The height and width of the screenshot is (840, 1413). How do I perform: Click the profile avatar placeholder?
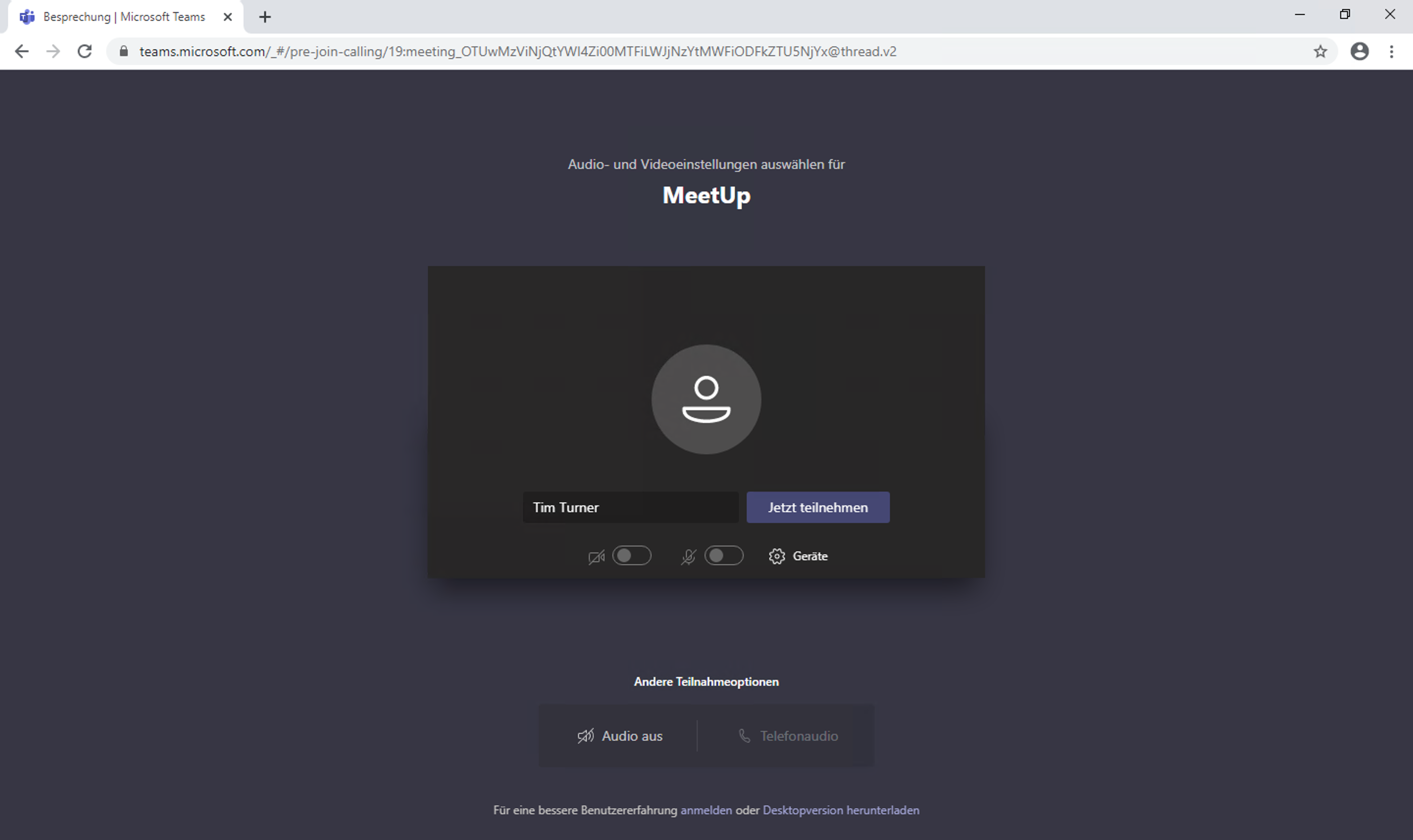point(706,399)
